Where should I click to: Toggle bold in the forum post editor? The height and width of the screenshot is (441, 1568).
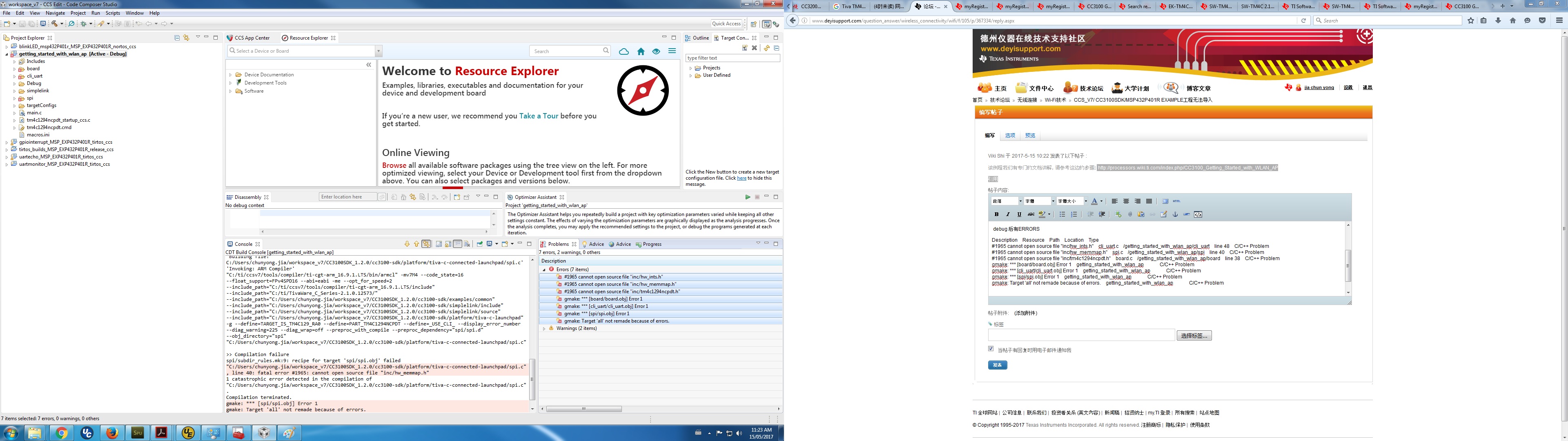996,214
